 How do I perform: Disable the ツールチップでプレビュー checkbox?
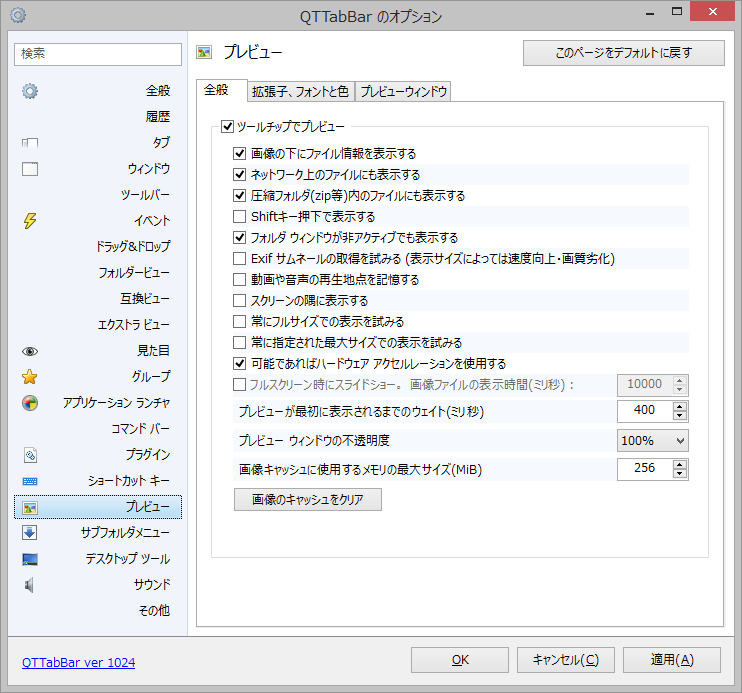pos(227,127)
